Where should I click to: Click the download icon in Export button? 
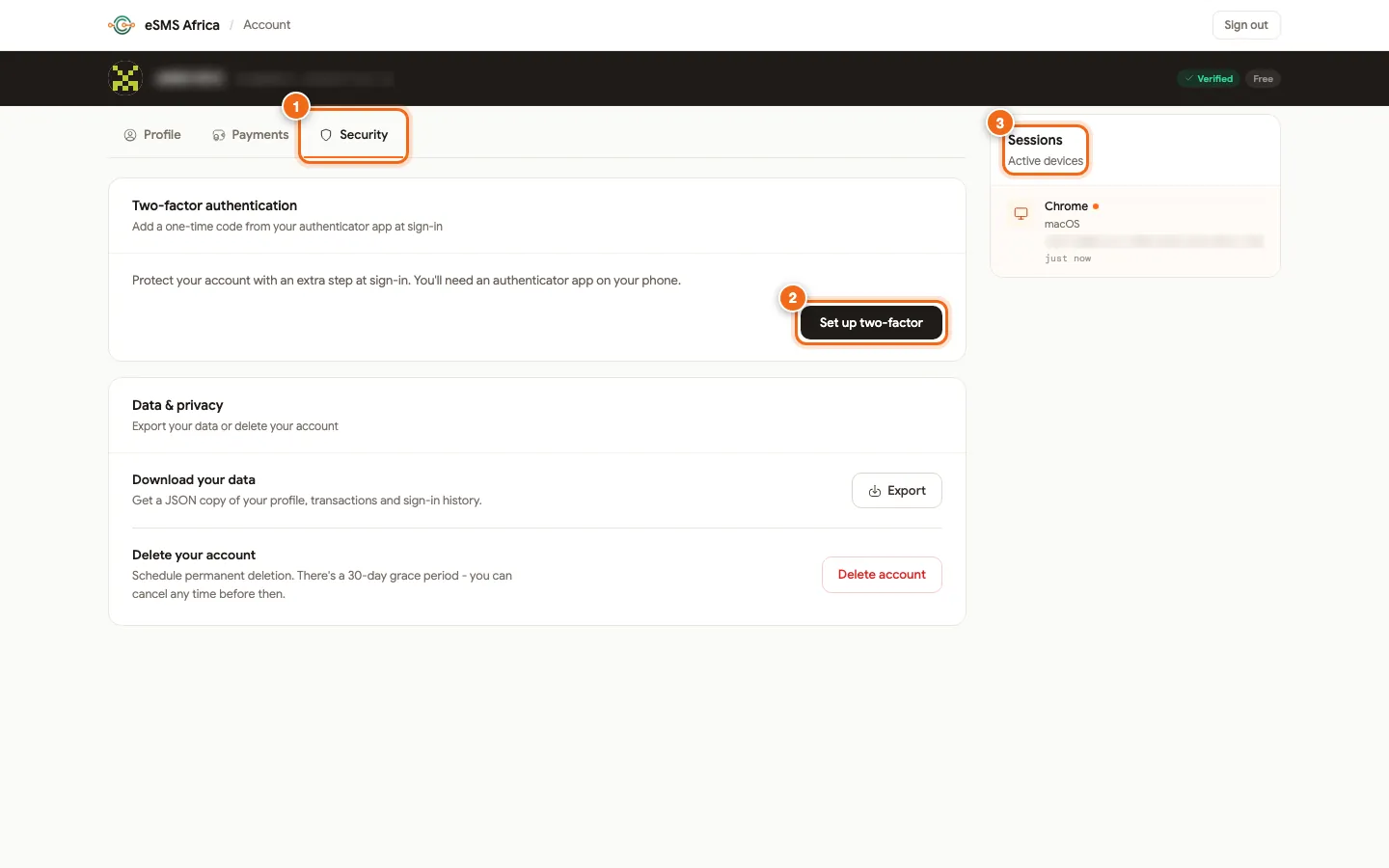[875, 491]
